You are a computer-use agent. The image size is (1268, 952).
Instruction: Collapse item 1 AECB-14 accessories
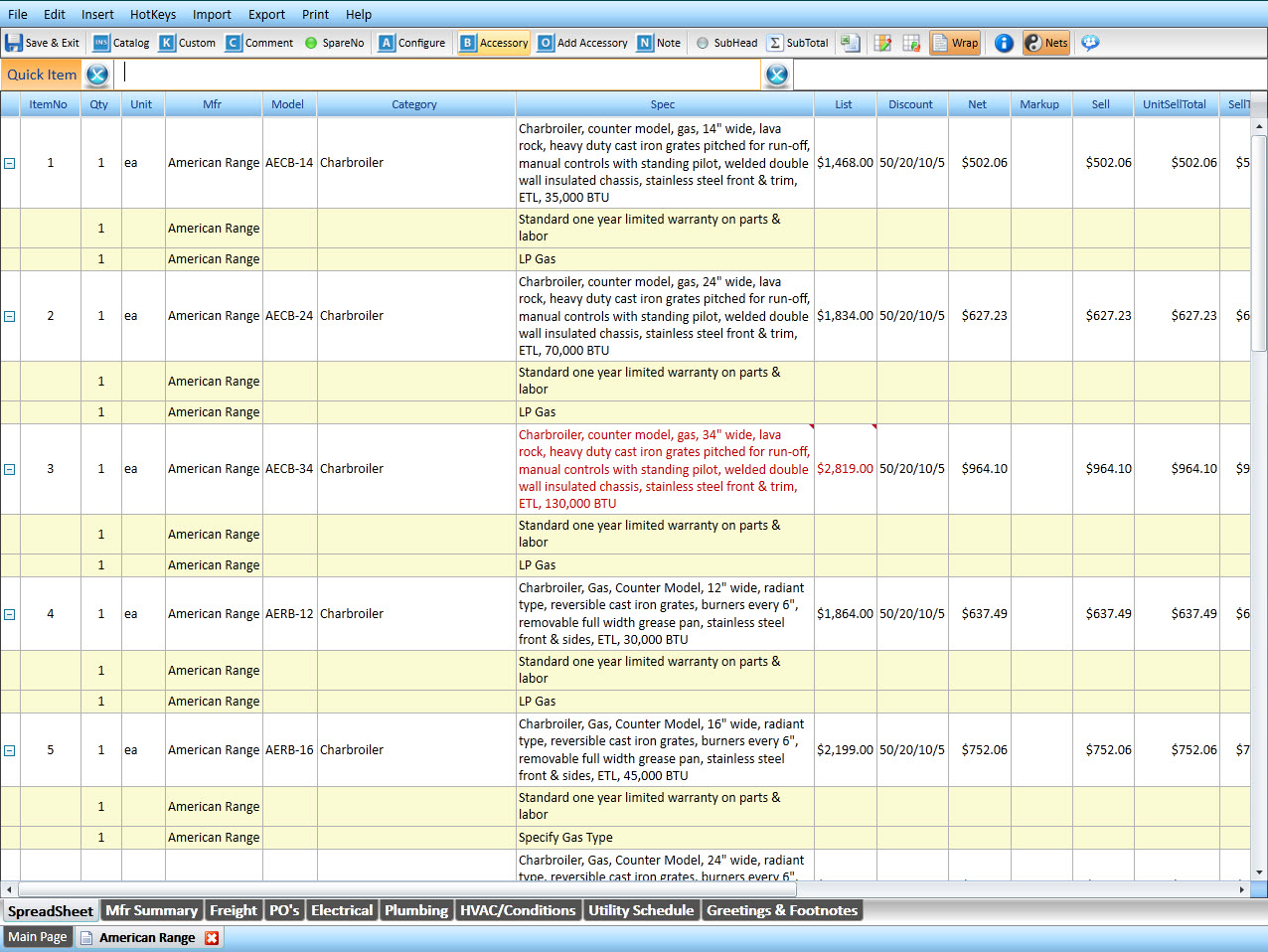point(10,163)
